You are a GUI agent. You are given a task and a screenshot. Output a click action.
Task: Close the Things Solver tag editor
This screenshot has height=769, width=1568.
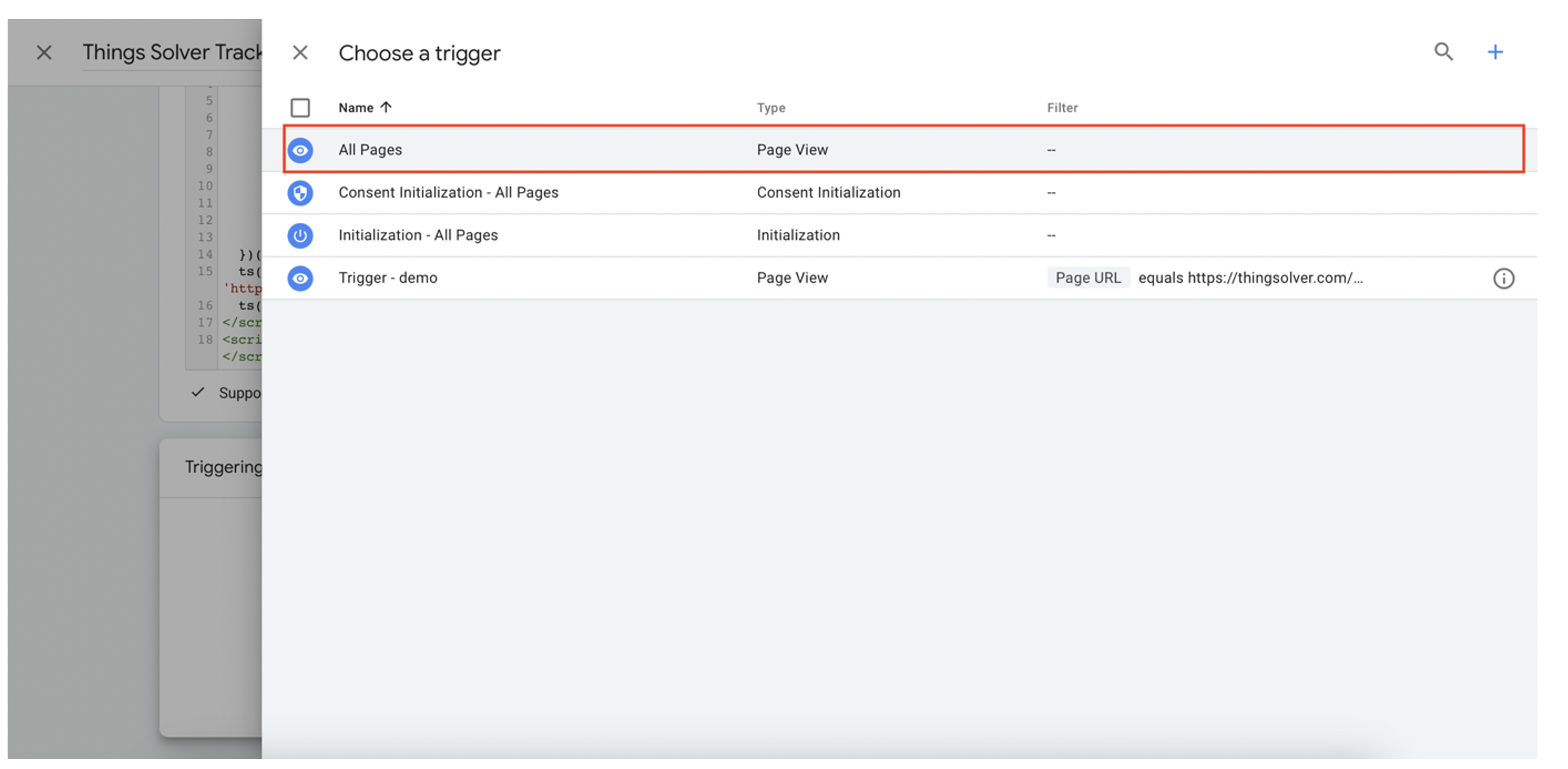(44, 52)
